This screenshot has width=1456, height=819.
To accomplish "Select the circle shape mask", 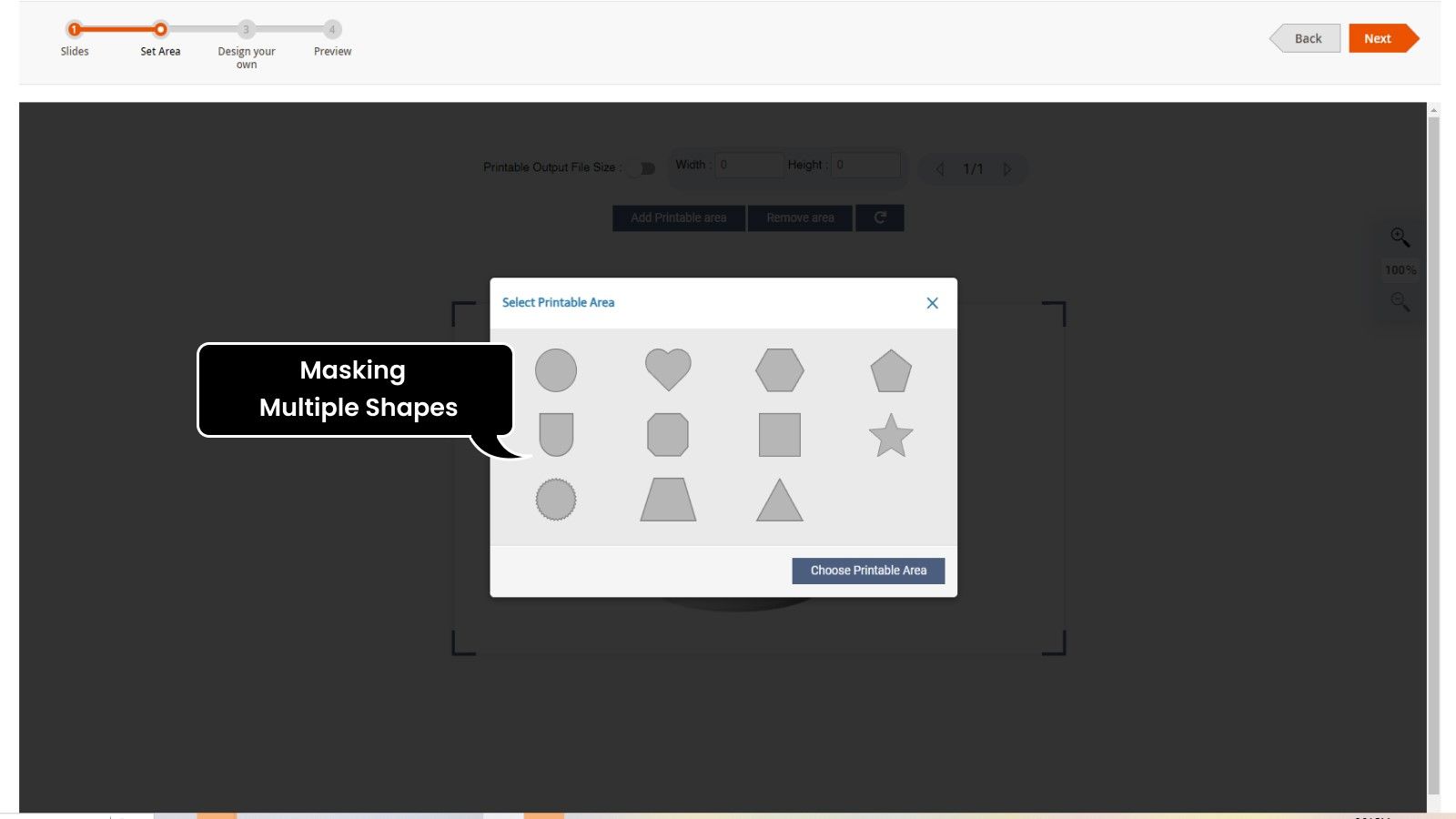I will click(x=555, y=370).
